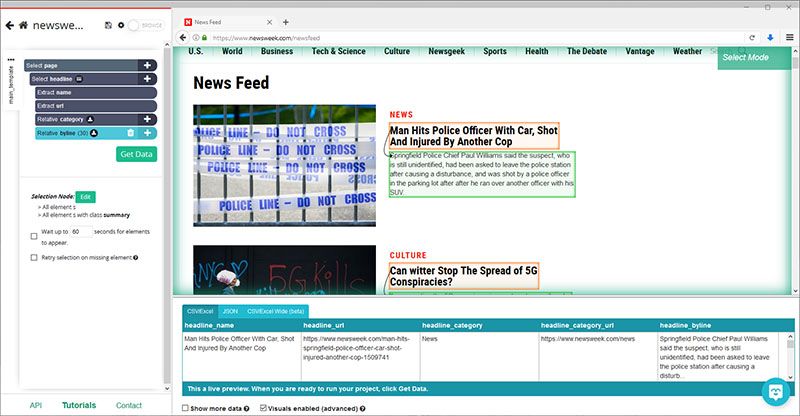Open a new browser tab
This screenshot has width=800, height=416.
click(286, 22)
